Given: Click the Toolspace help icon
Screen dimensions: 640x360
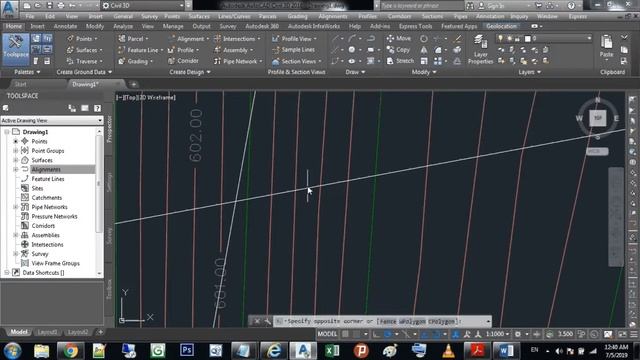Looking at the screenshot, I should 97,108.
